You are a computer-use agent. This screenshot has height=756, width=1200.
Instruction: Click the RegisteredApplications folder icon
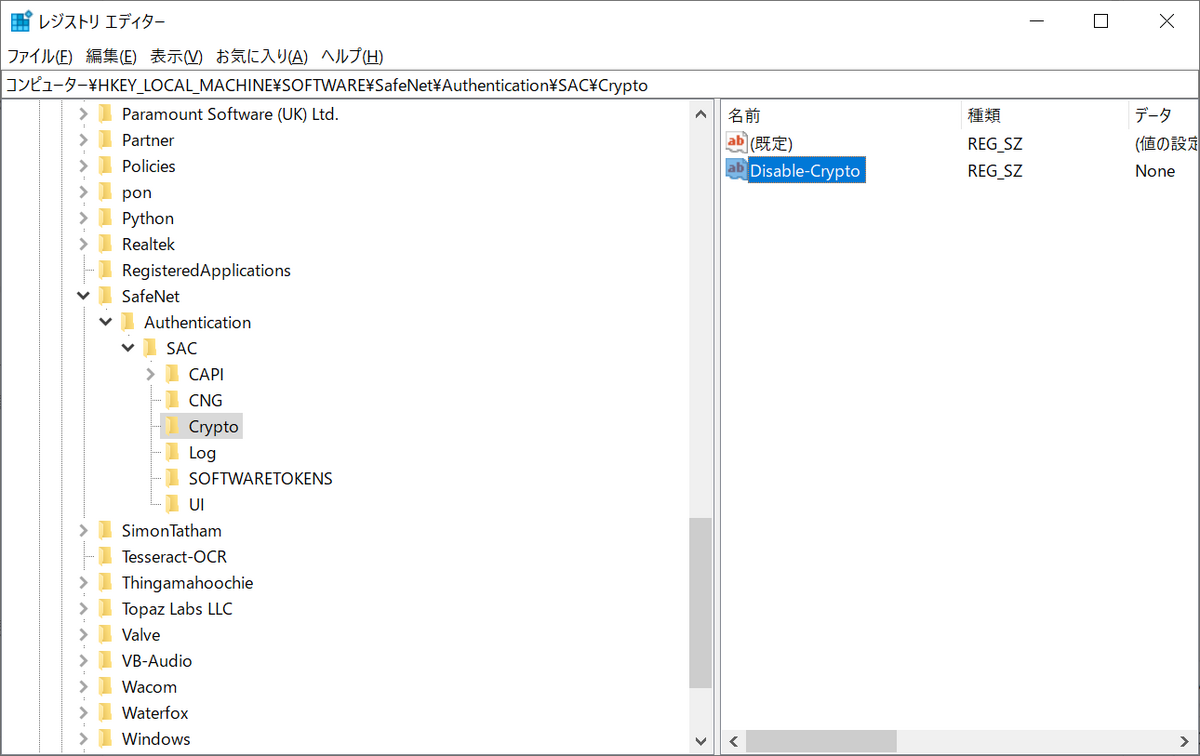pyautogui.click(x=105, y=270)
